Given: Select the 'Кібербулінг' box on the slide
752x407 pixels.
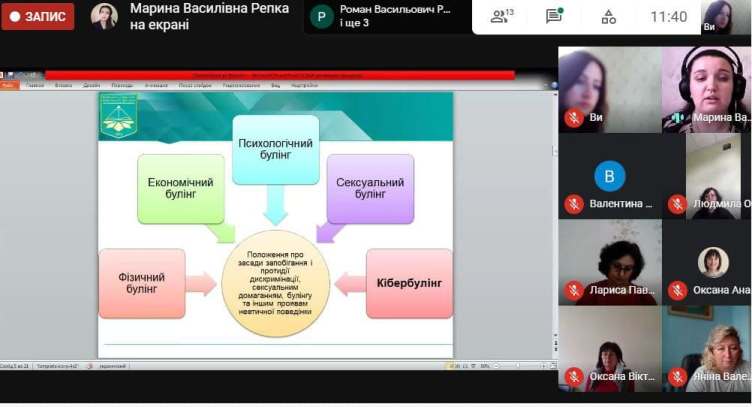Looking at the screenshot, I should (410, 283).
